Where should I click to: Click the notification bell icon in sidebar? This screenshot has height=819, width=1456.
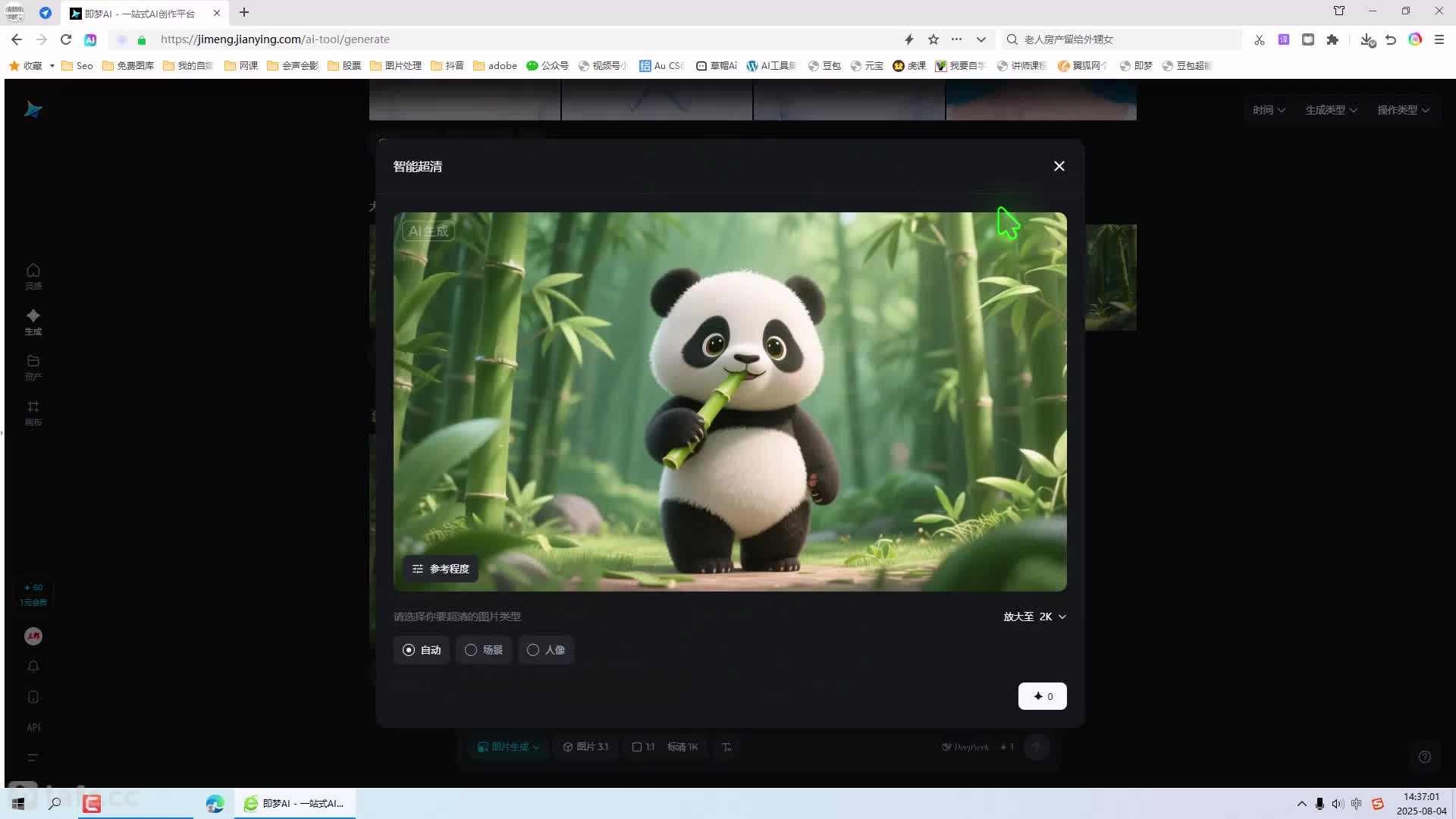tap(33, 667)
